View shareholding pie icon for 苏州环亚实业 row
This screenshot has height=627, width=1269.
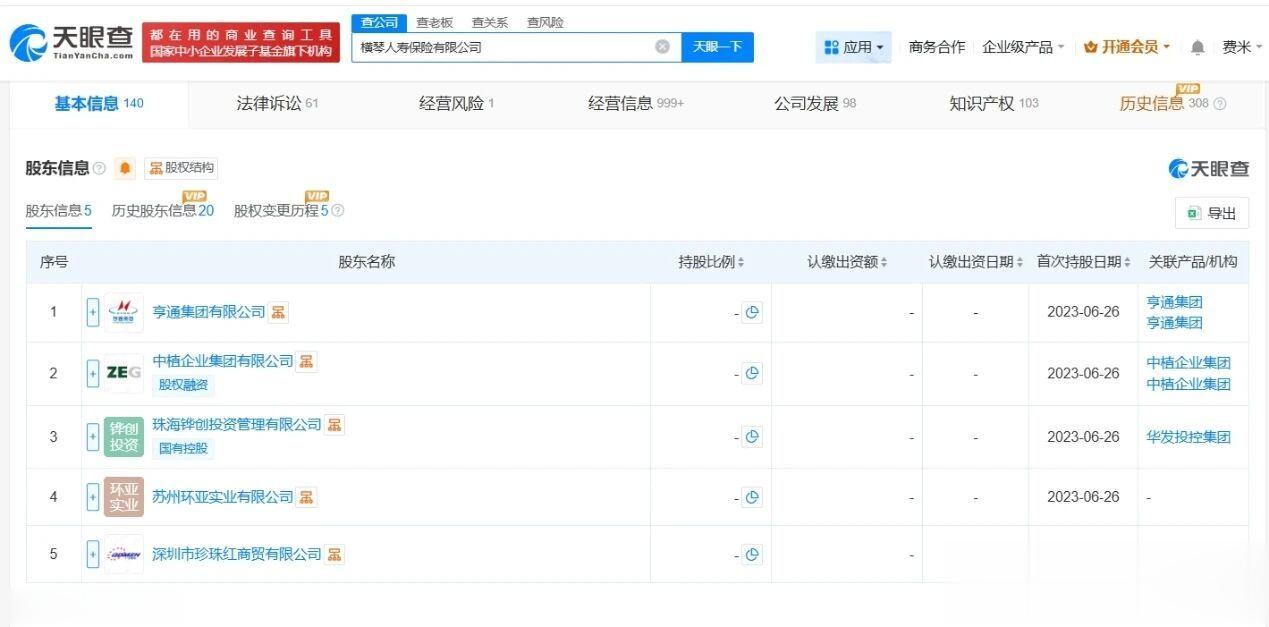pyautogui.click(x=752, y=497)
